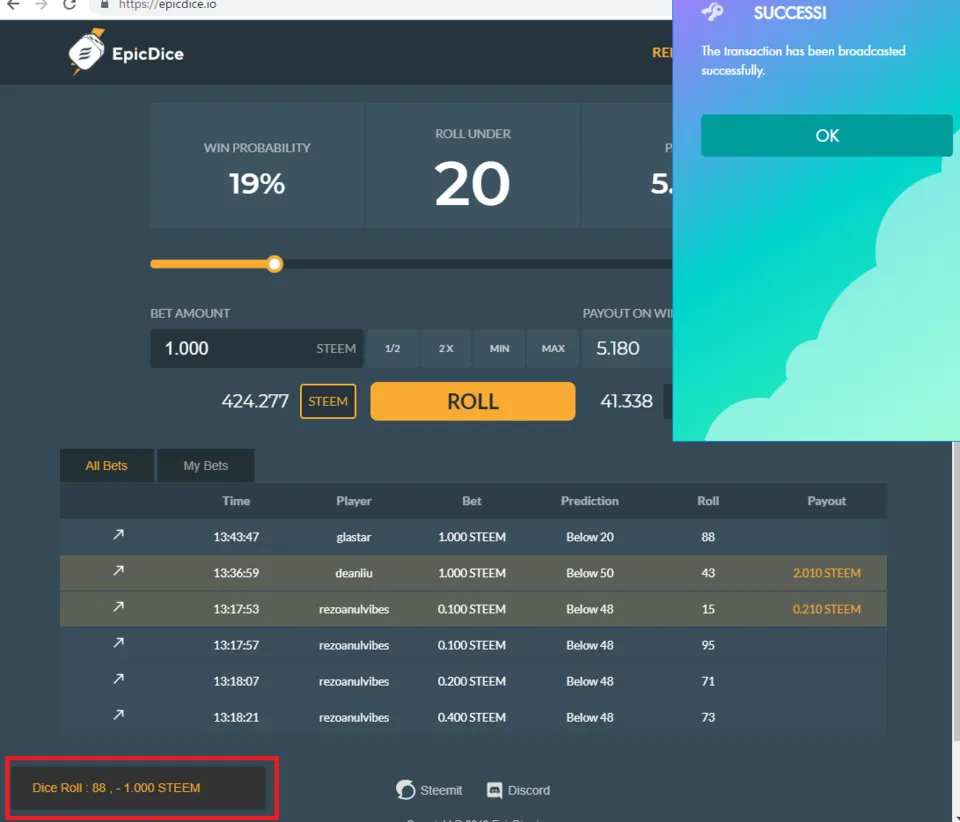Open bet link arrow for 13:17:53 row
Viewport: 960px width, 822px height.
click(x=118, y=607)
